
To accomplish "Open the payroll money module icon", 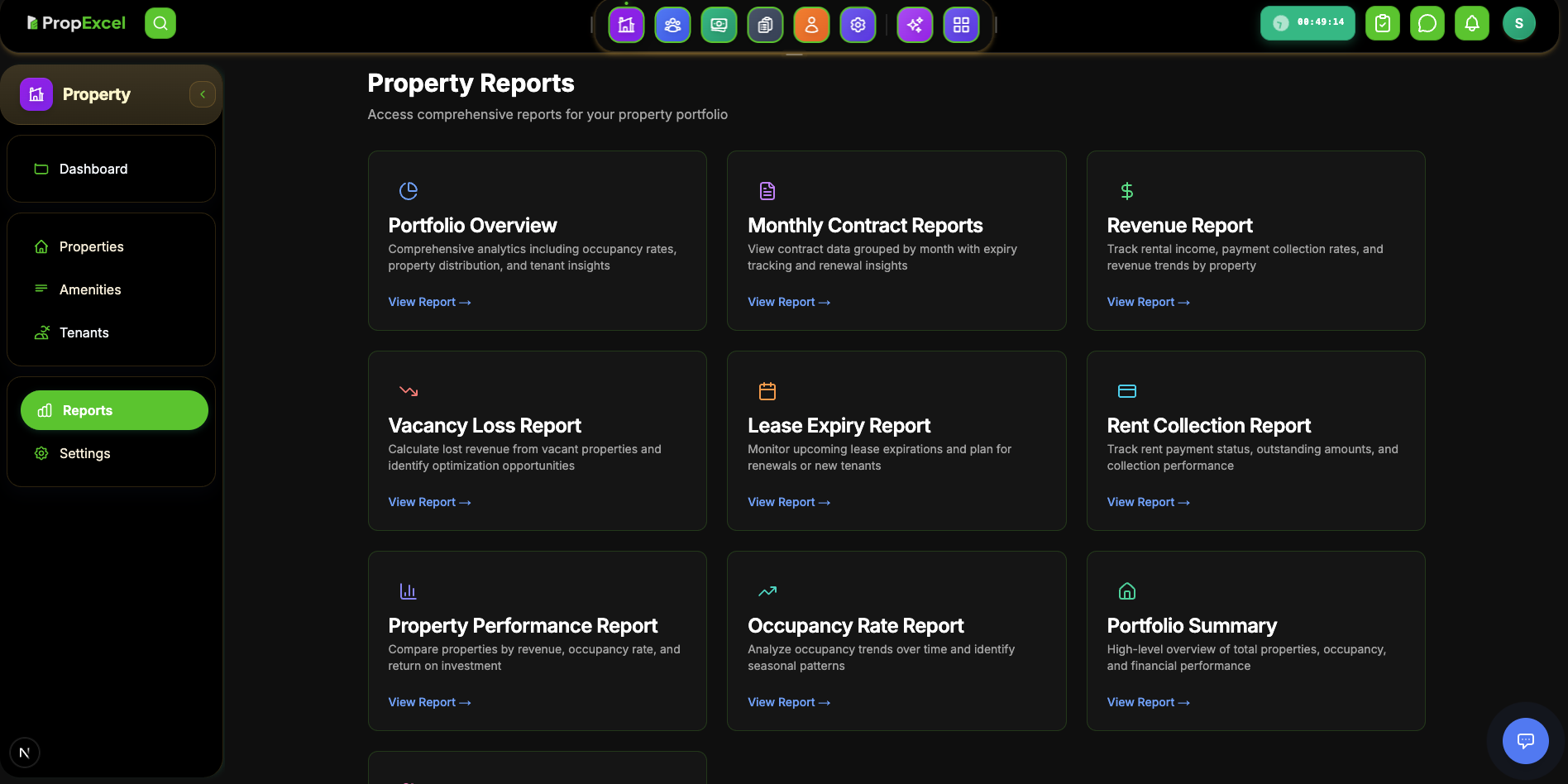I will click(719, 24).
